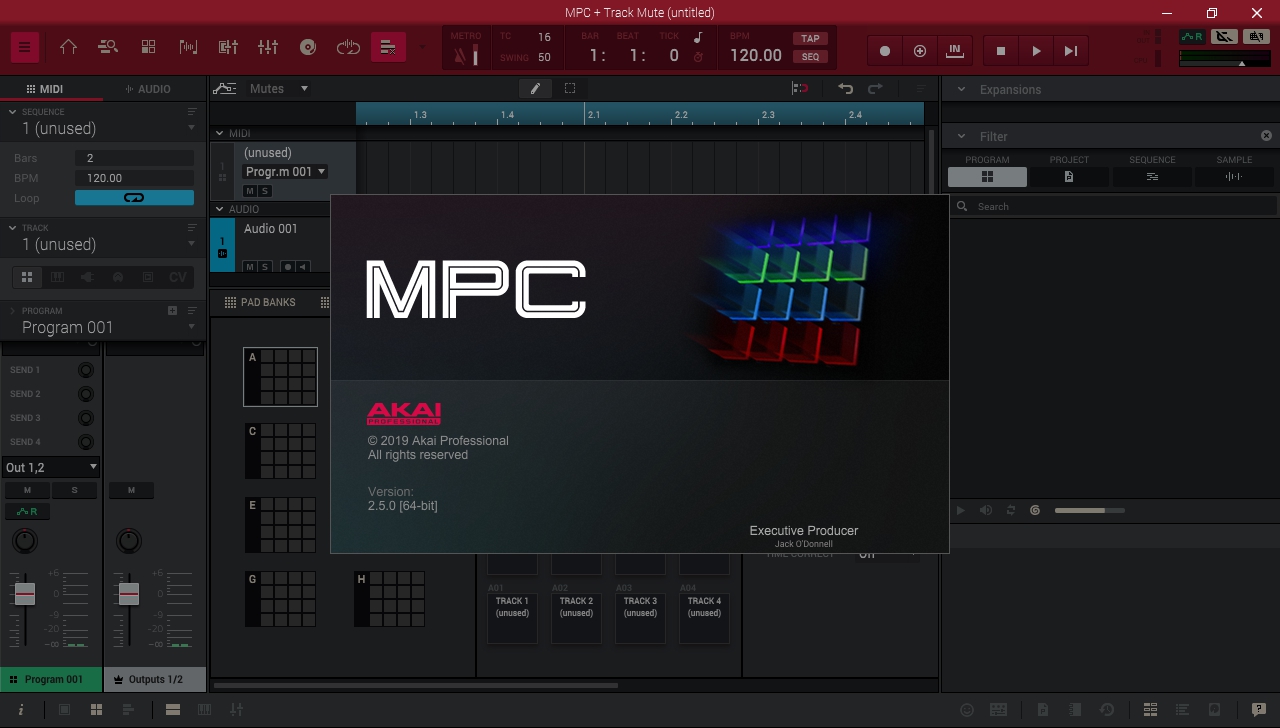
Task: Collapse the Expansions panel
Action: [961, 89]
